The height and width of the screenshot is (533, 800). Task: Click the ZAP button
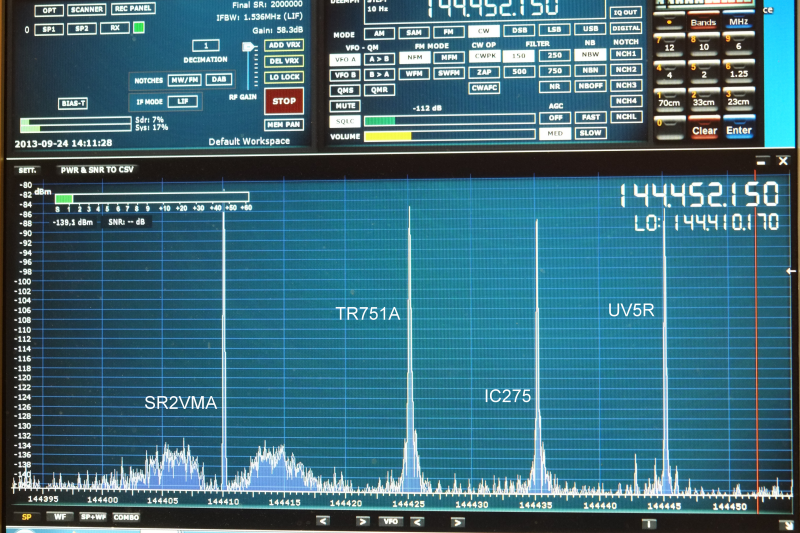(484, 72)
